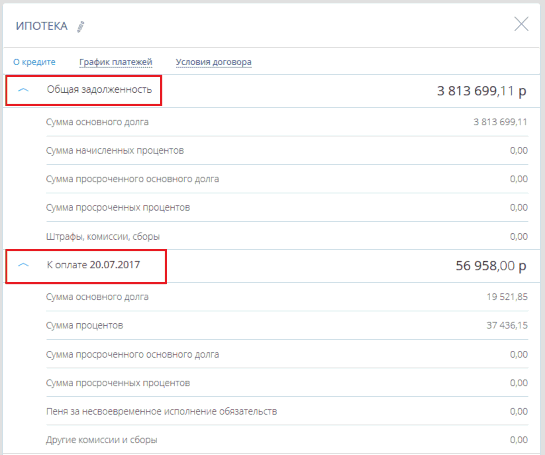The height and width of the screenshot is (455, 545).
Task: Click the 56 958,00 р payment amount
Action: click(491, 266)
